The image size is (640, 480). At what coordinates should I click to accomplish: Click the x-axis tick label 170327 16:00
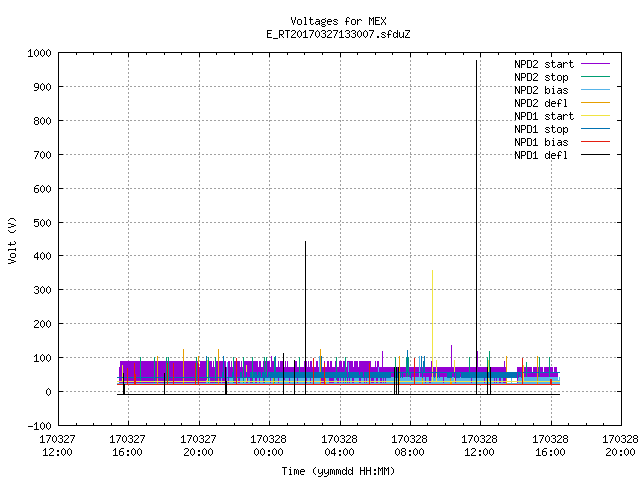coord(128,446)
